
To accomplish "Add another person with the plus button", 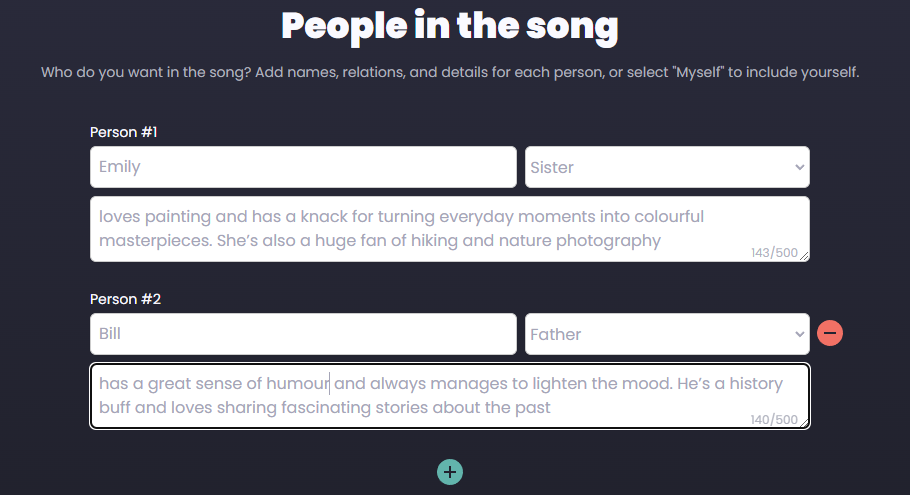I will pyautogui.click(x=450, y=471).
